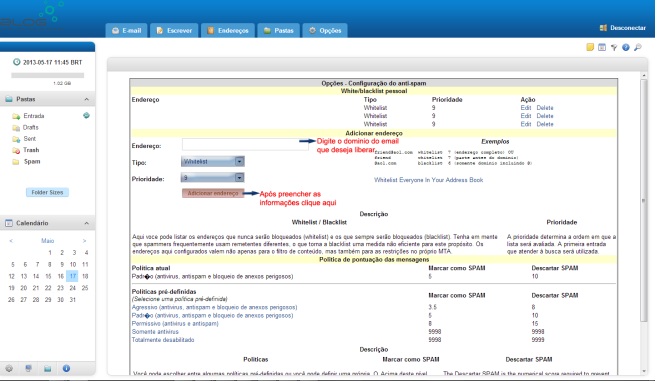The image size is (658, 383).
Task: Select the Totalmente desabilitado policy
Action: [x=163, y=340]
